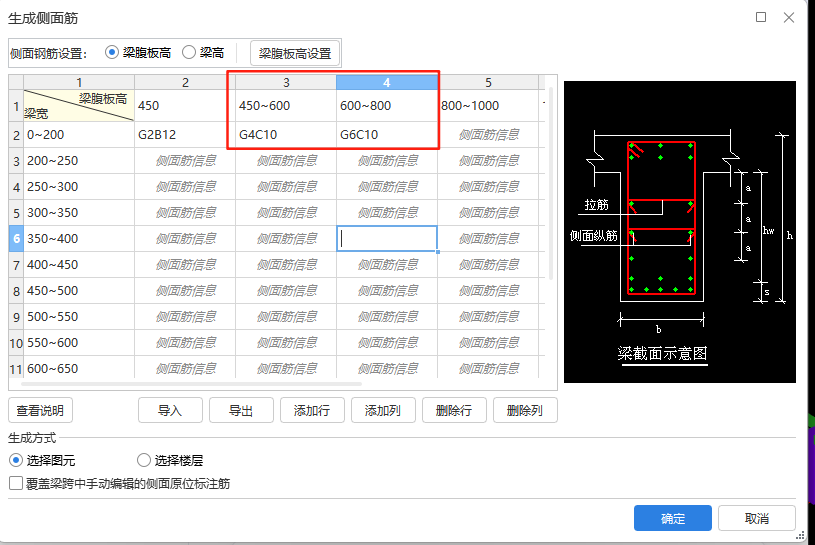Open the 梁腹板高设置 settings button

coord(295,54)
